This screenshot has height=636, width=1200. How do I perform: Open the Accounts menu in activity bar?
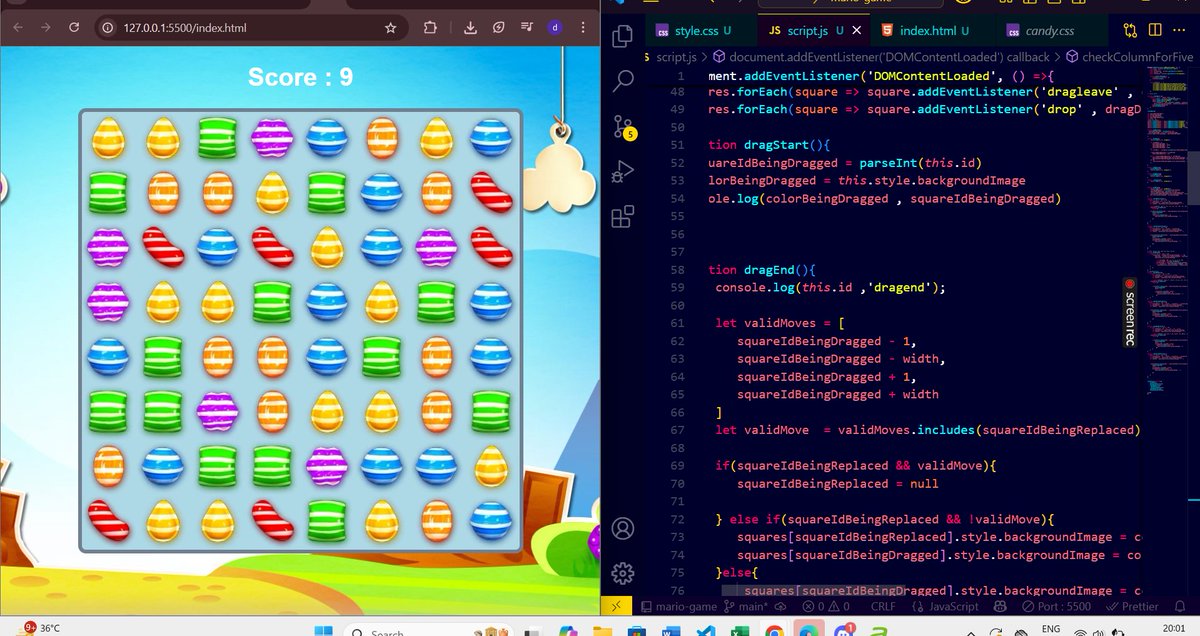tap(622, 528)
